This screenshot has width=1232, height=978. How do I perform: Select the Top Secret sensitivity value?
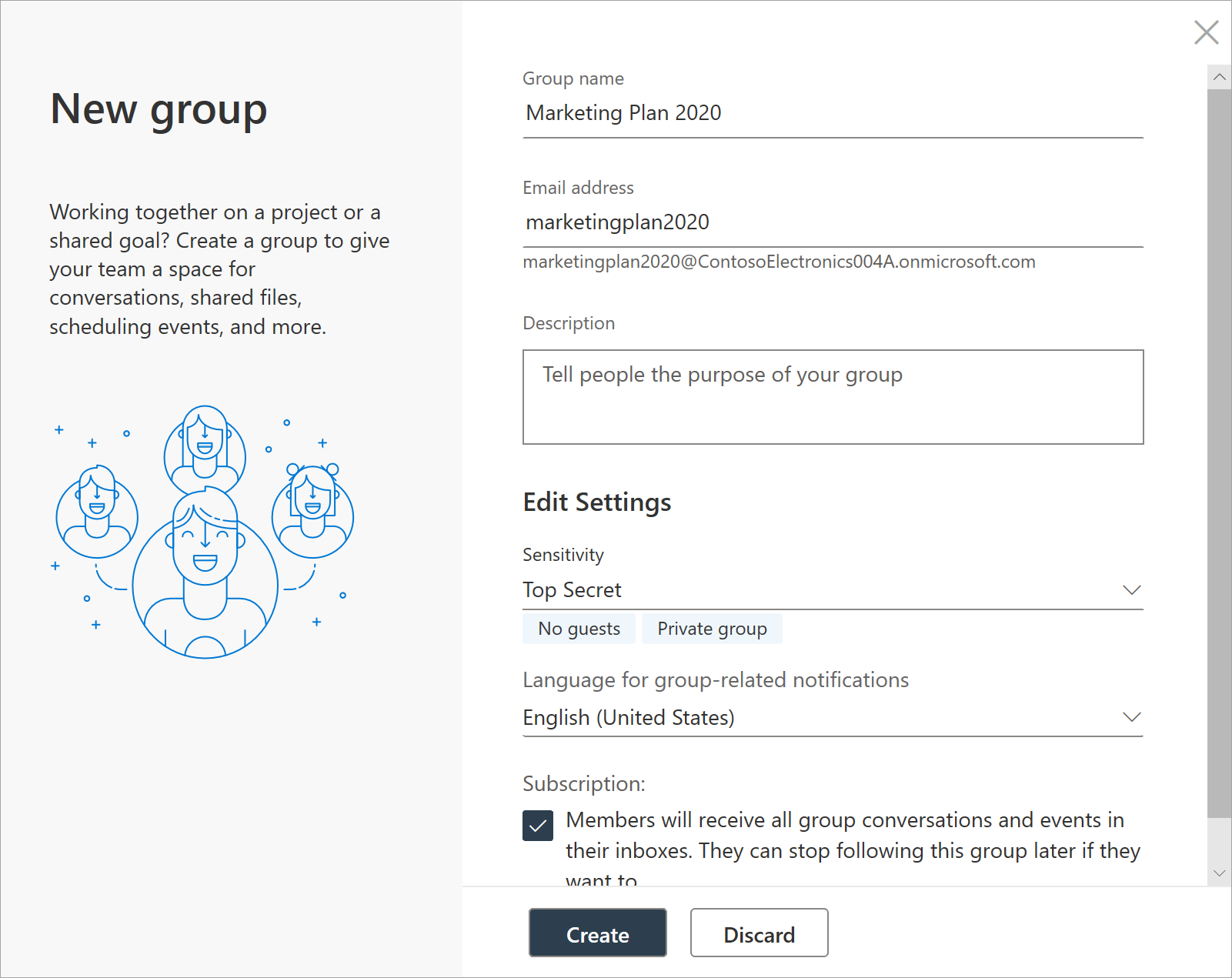coord(572,589)
